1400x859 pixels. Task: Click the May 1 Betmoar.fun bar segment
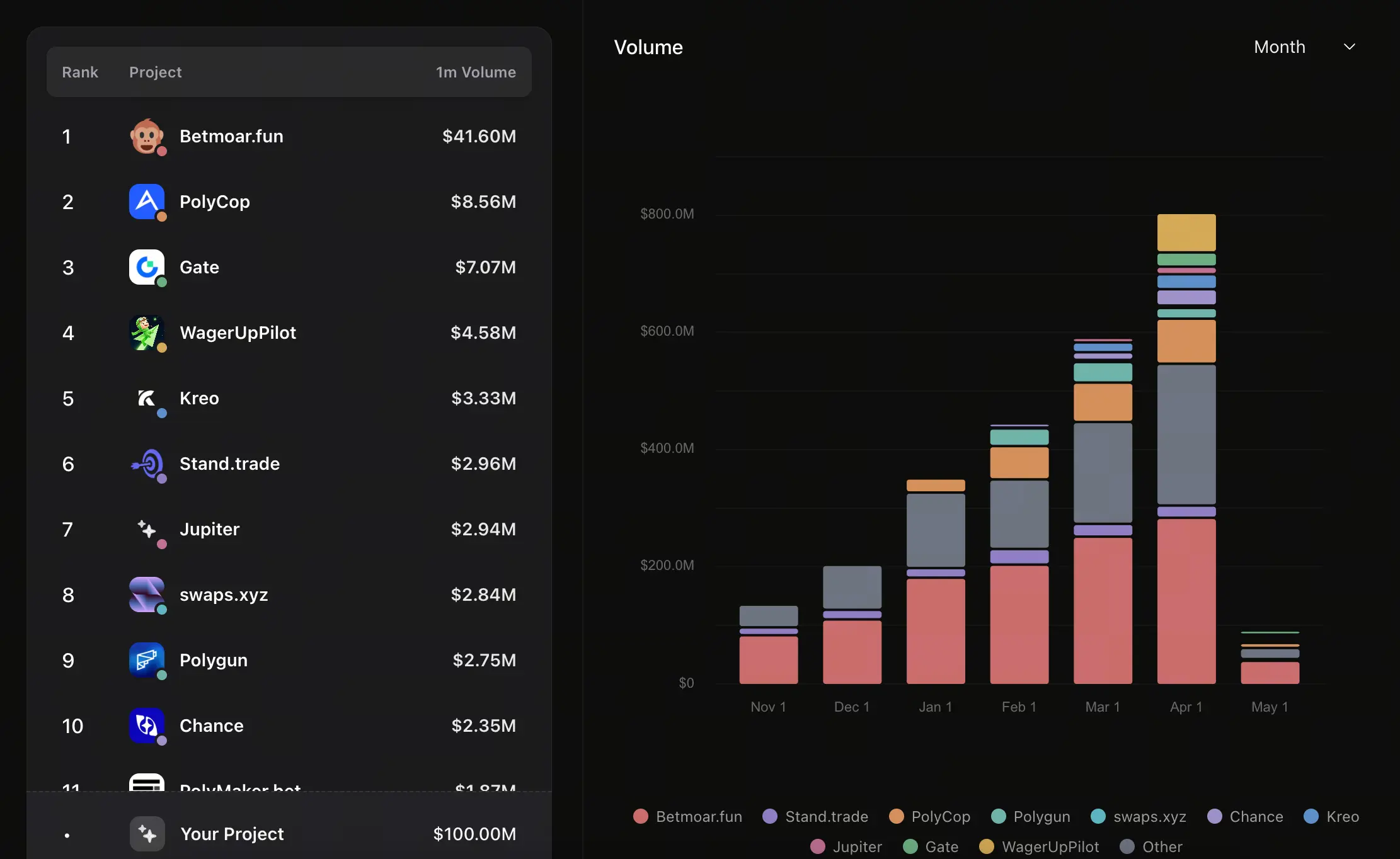click(1270, 673)
